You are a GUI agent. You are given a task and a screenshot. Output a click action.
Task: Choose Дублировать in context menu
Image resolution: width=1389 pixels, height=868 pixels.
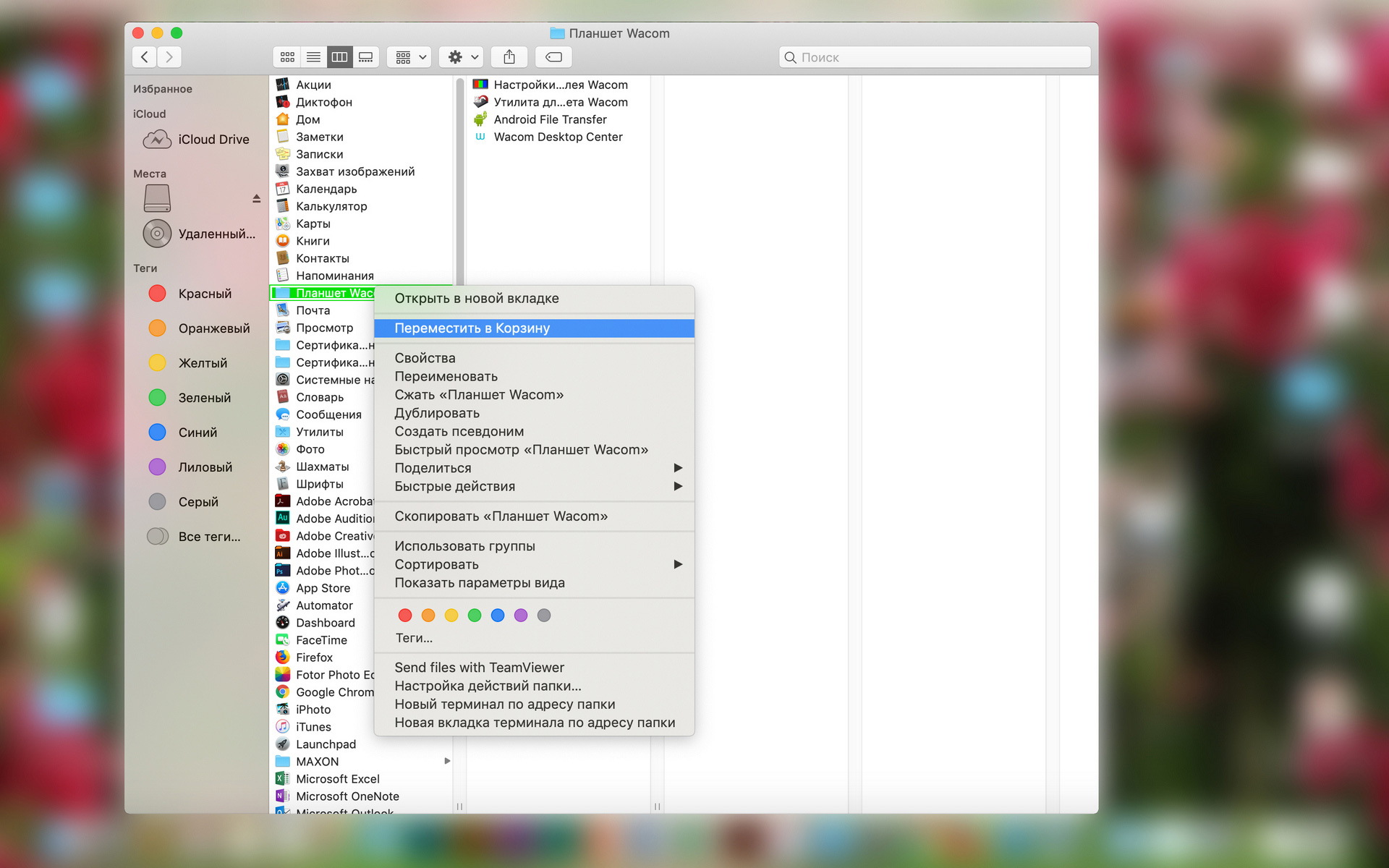[x=534, y=413]
